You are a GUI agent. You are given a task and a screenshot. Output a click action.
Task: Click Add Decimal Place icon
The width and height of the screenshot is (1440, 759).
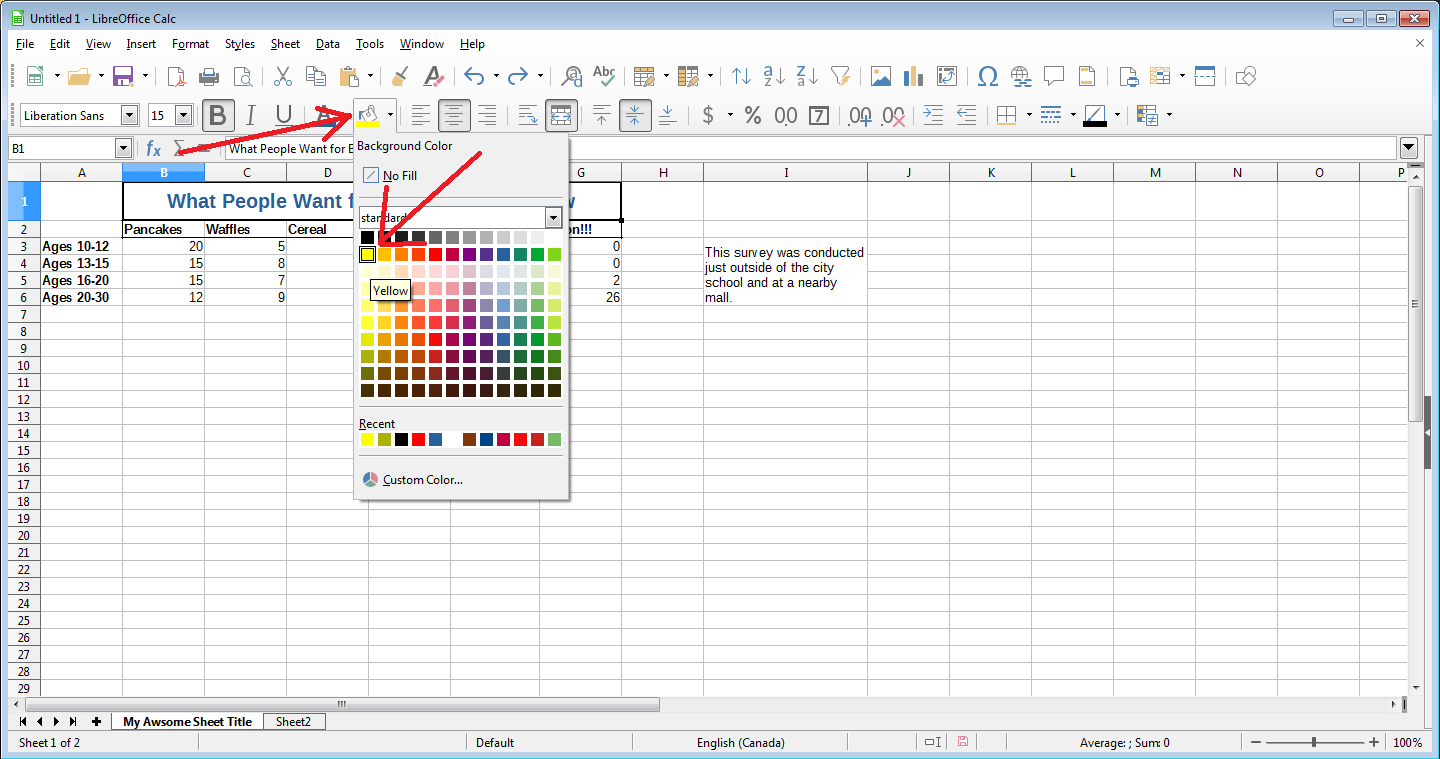pos(860,116)
